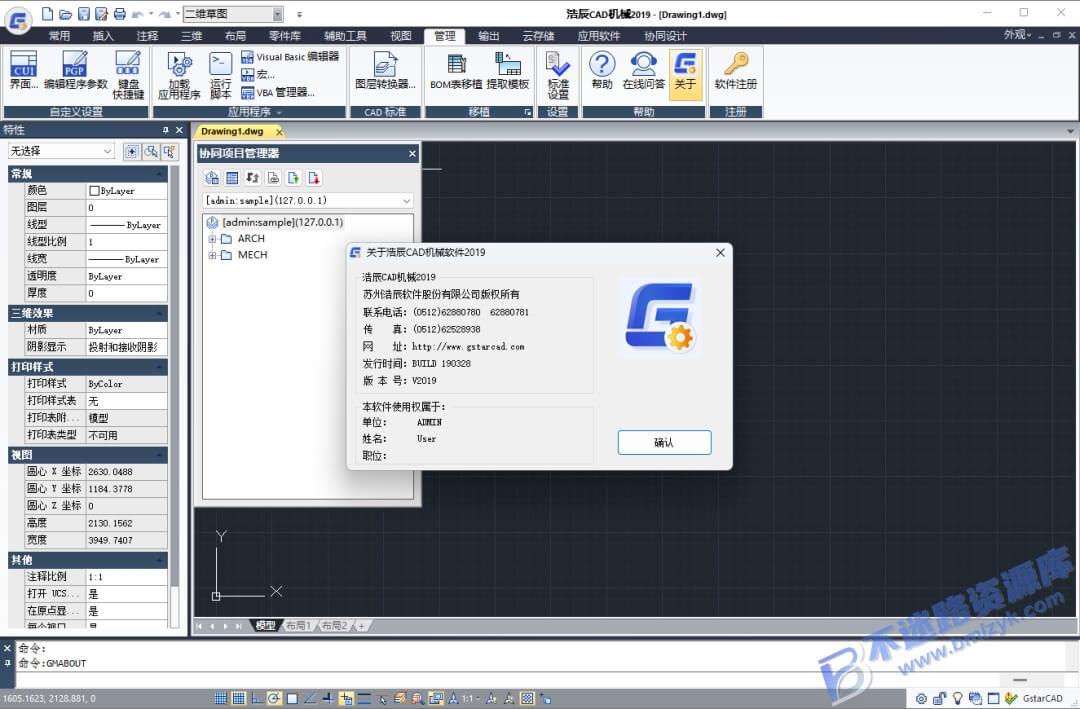Open 键盘快捷键 settings

(128, 75)
